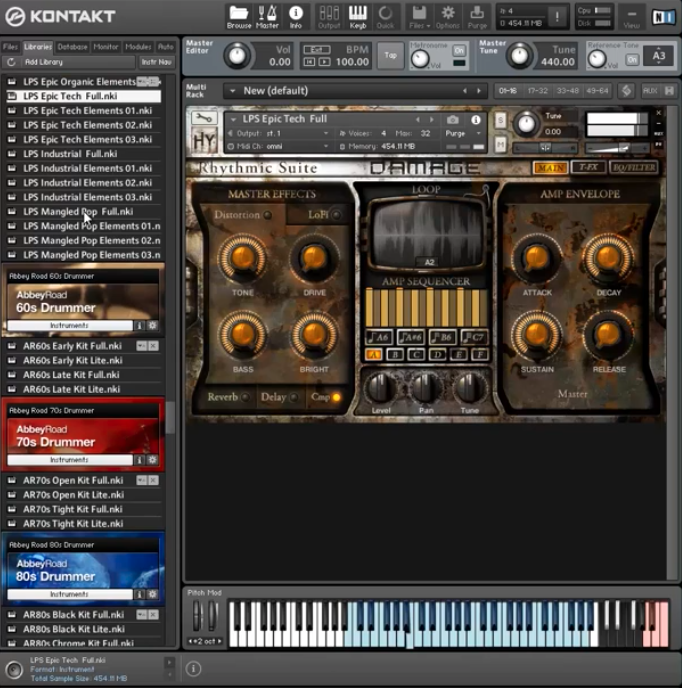Switch to the Monitor tab
This screenshot has width=682, height=688.
coord(106,47)
